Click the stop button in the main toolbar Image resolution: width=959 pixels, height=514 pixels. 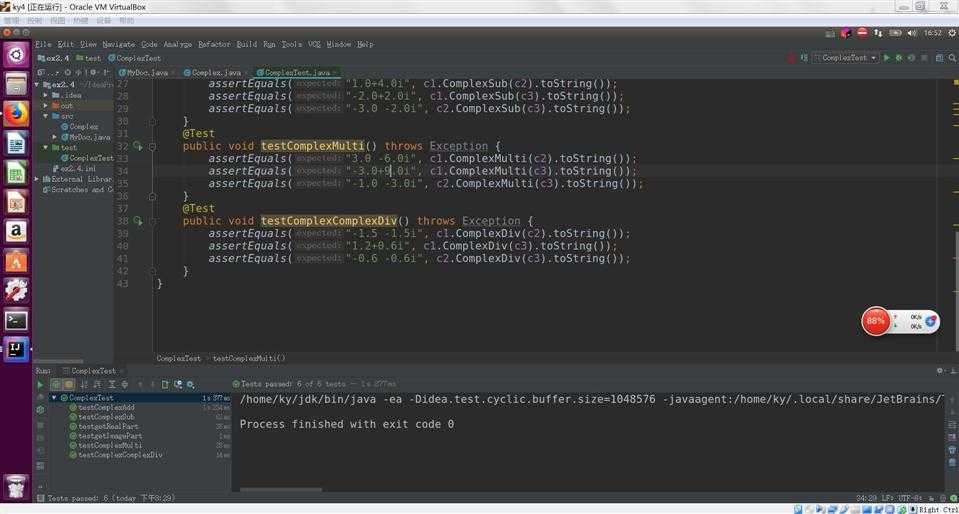924,58
